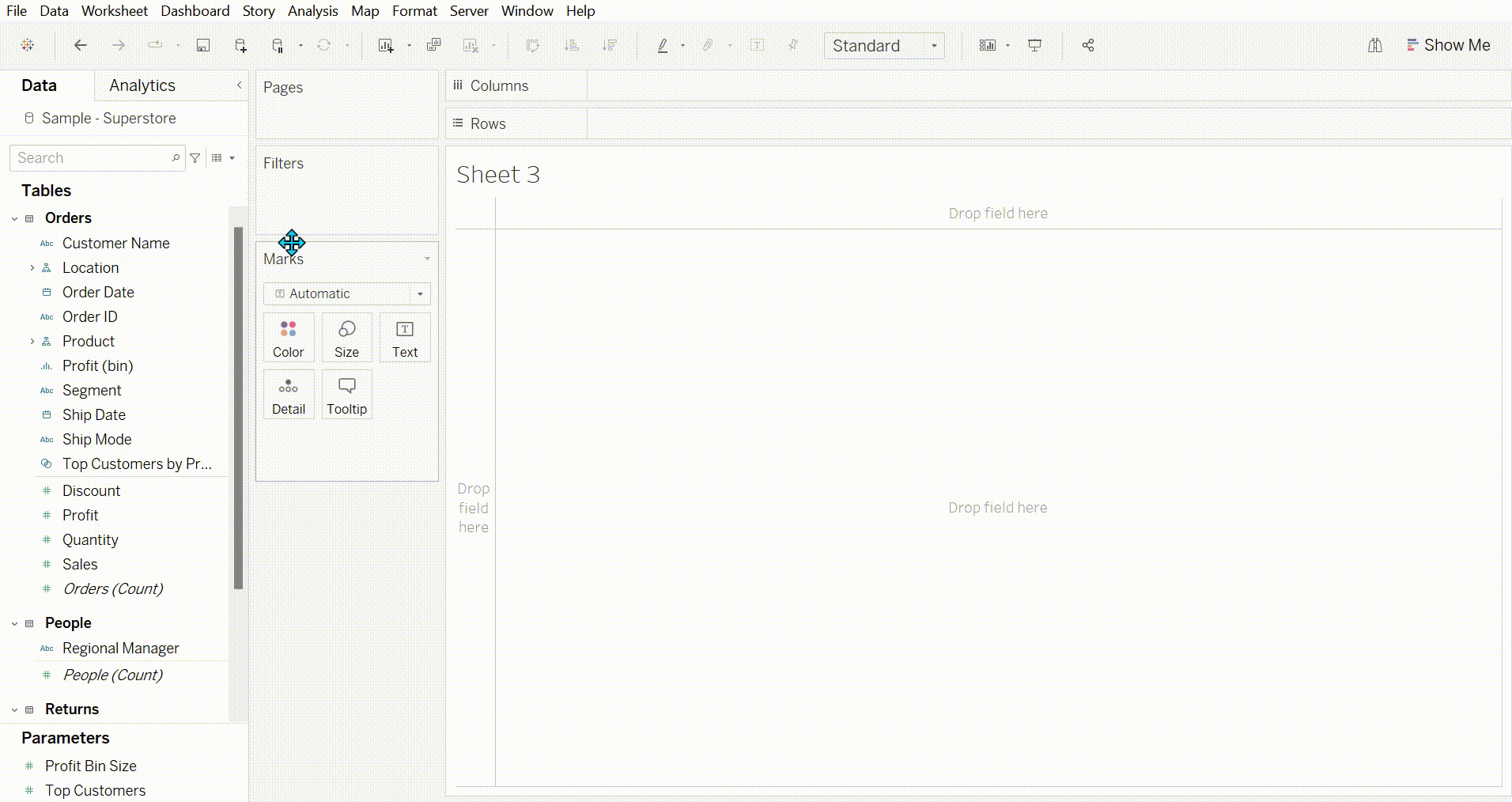The height and width of the screenshot is (802, 1512).
Task: Switch to the Analytics tab
Action: coord(142,85)
